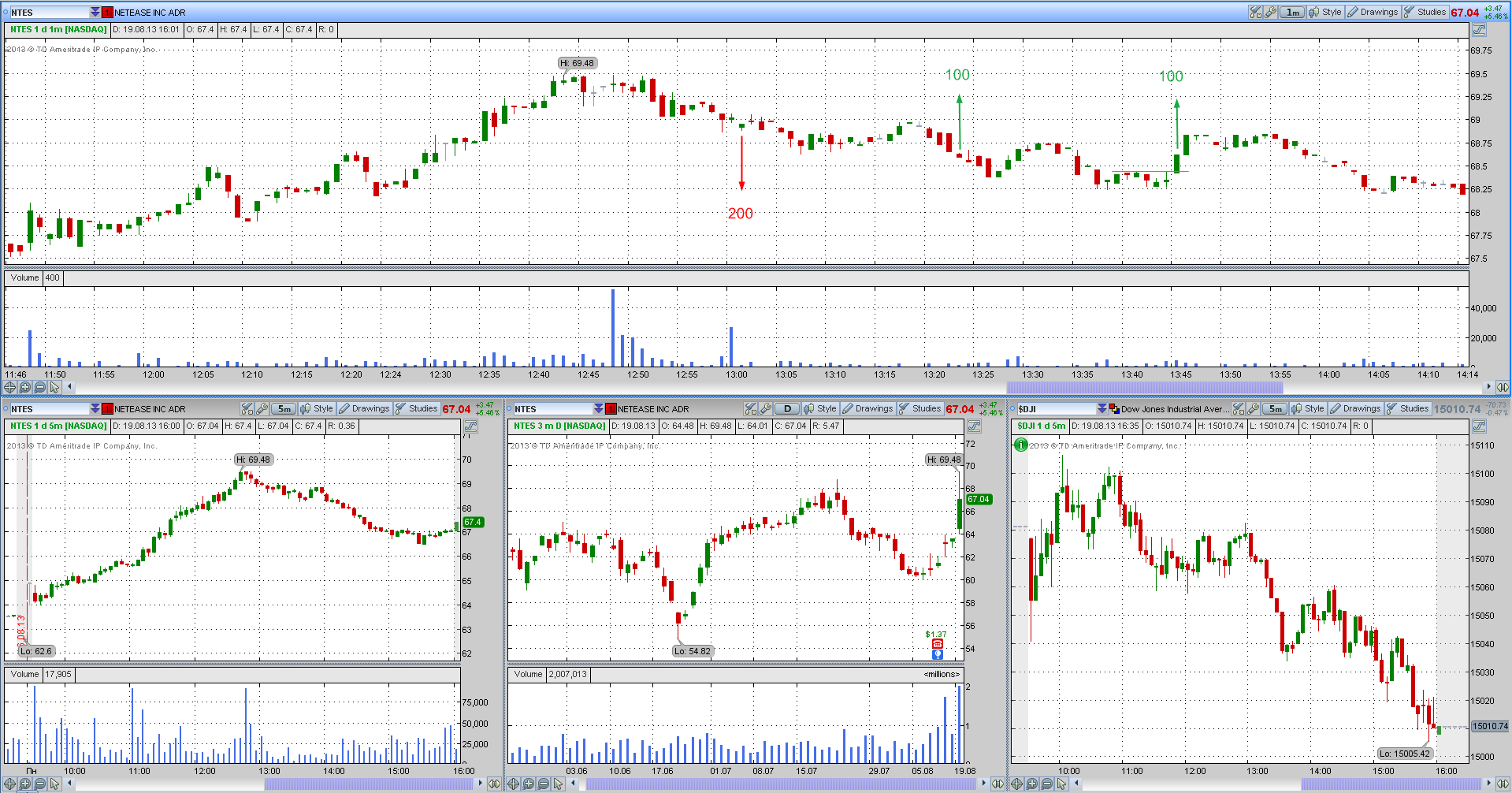Open chart settings wrench in top NTES 1m chart
Image resolution: width=1512 pixels, height=793 pixels.
tap(1271, 12)
